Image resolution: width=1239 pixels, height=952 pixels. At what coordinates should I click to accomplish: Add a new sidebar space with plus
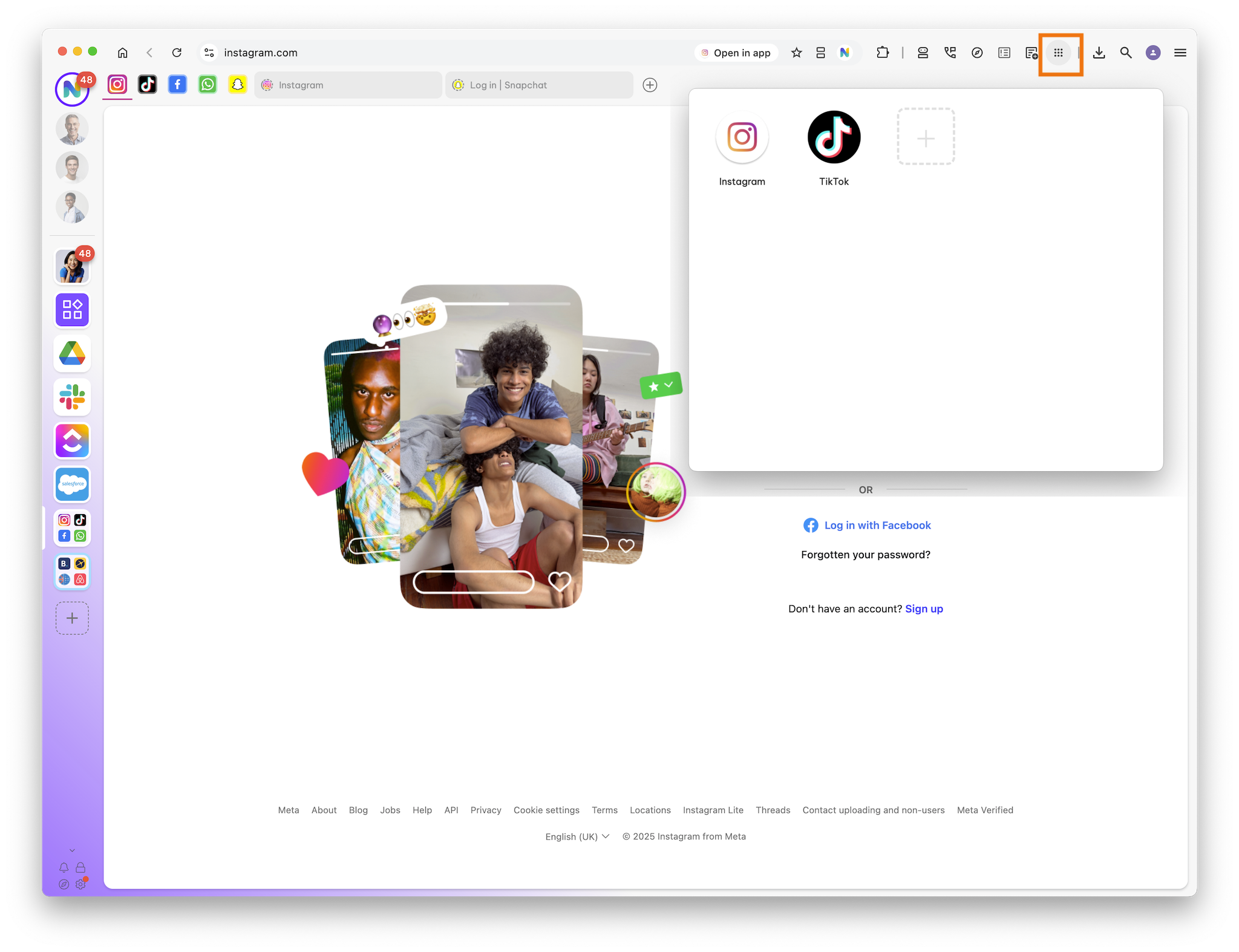pyautogui.click(x=73, y=618)
